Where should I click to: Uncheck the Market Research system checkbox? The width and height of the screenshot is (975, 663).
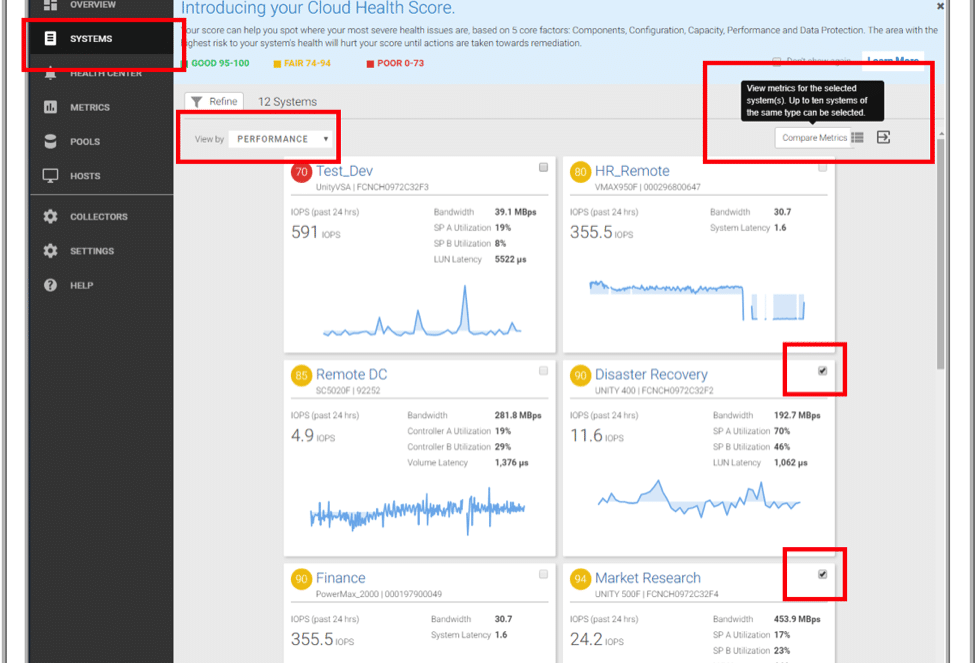click(x=823, y=574)
